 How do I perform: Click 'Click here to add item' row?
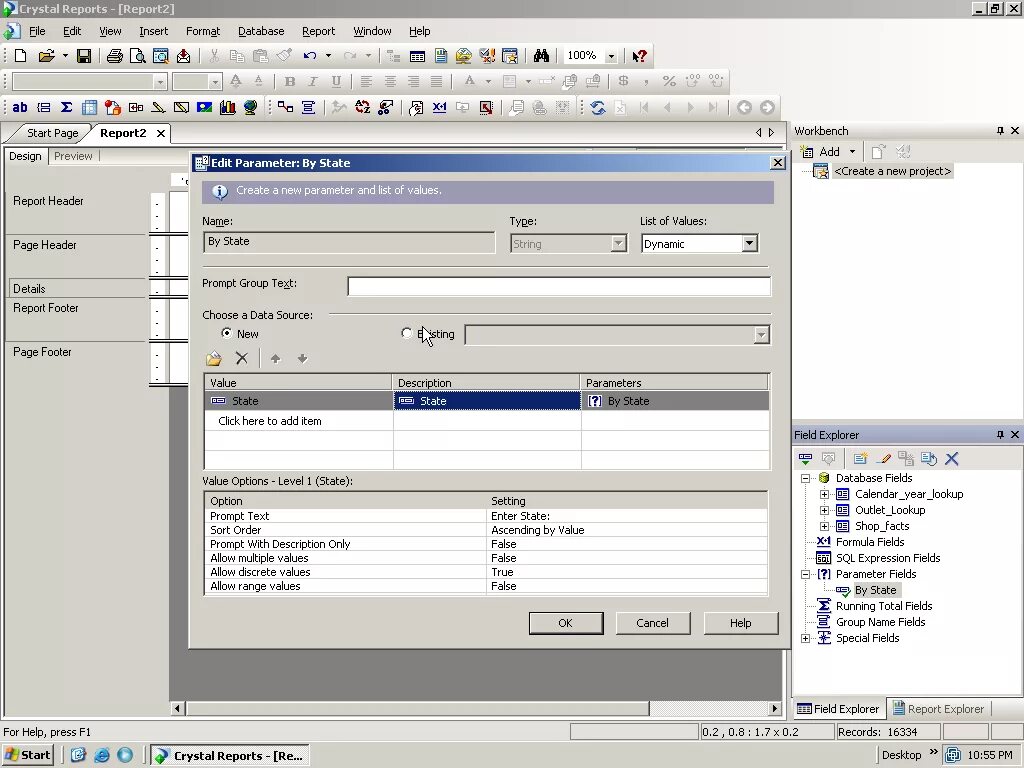[270, 421]
